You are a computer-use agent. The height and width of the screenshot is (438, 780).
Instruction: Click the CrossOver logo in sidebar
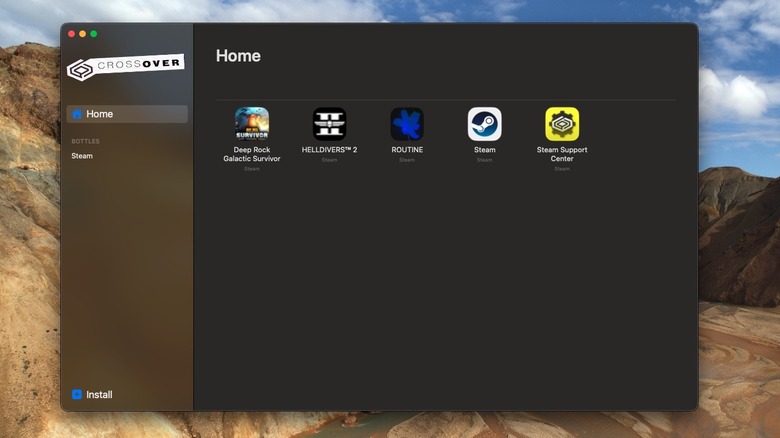click(126, 67)
